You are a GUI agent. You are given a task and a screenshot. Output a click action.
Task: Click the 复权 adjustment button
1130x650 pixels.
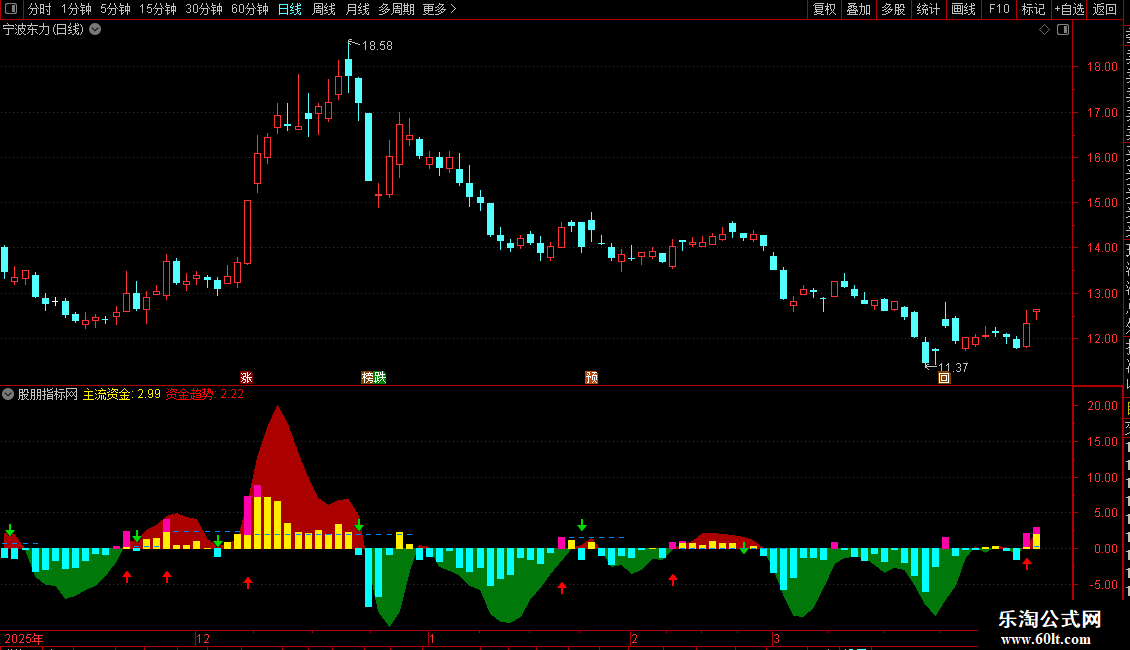(824, 9)
